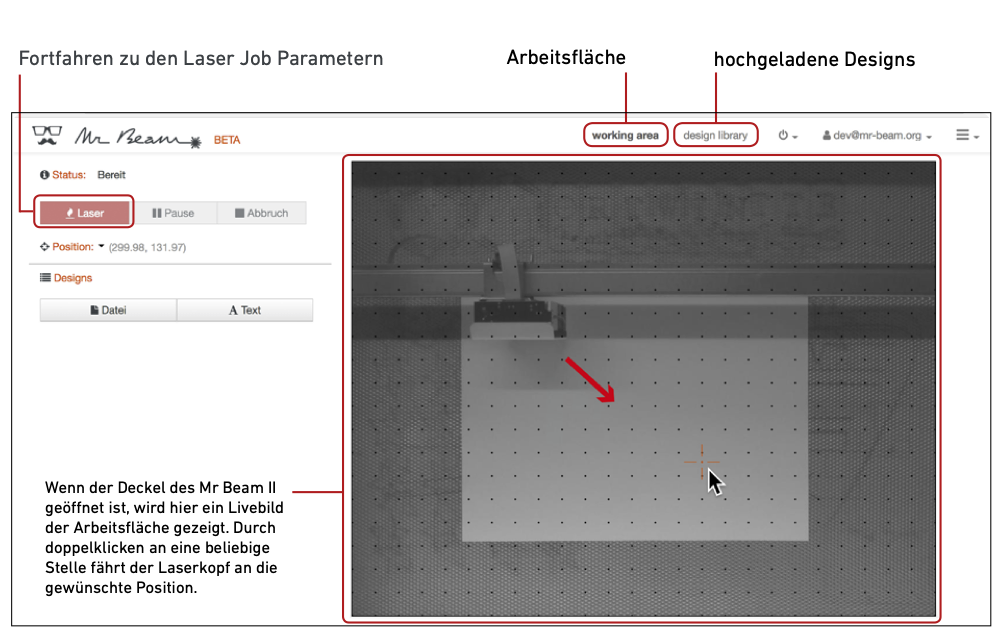The width and height of the screenshot is (1003, 638).
Task: Open the power options dropdown
Action: click(x=787, y=135)
